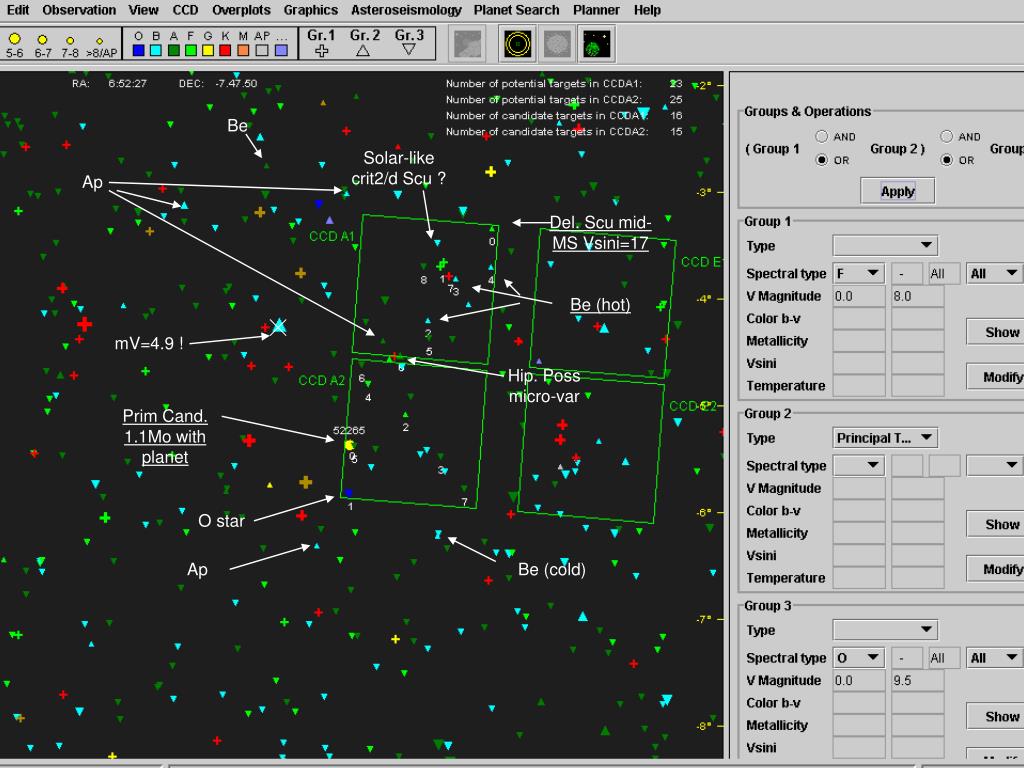Select the other-types lavender swatch
Image resolution: width=1024 pixels, height=768 pixels.
(281, 50)
